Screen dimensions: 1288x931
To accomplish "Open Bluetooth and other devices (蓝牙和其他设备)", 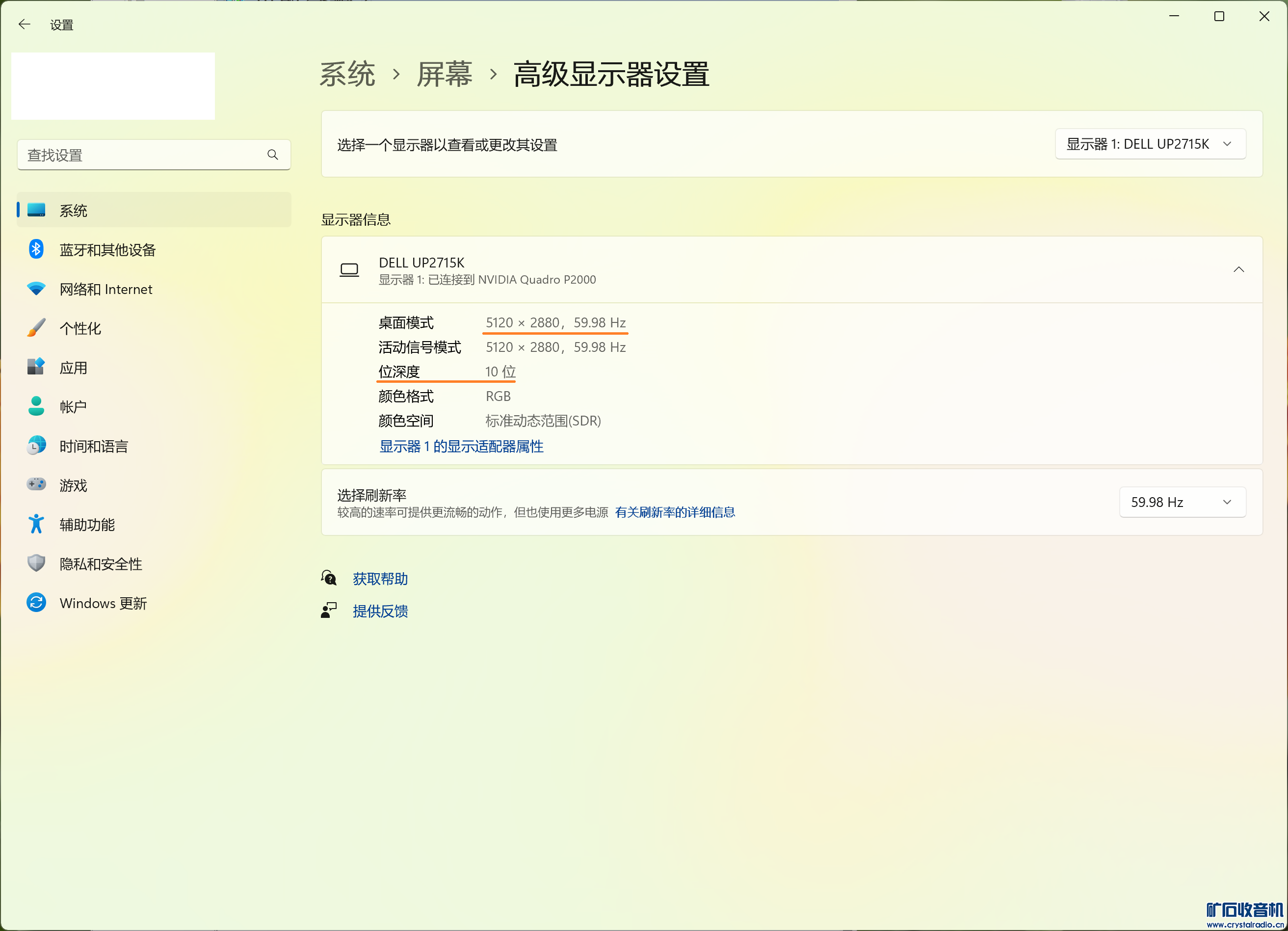I will (107, 250).
